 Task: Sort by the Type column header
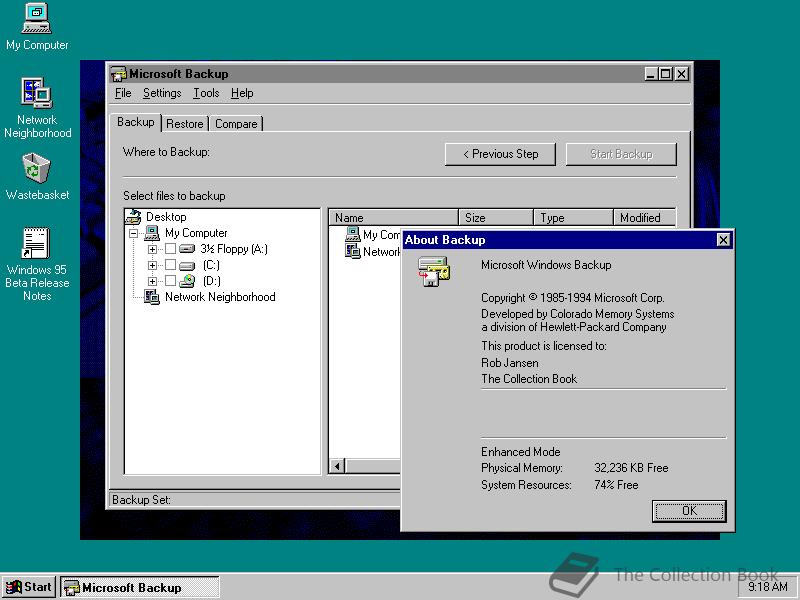point(573,218)
